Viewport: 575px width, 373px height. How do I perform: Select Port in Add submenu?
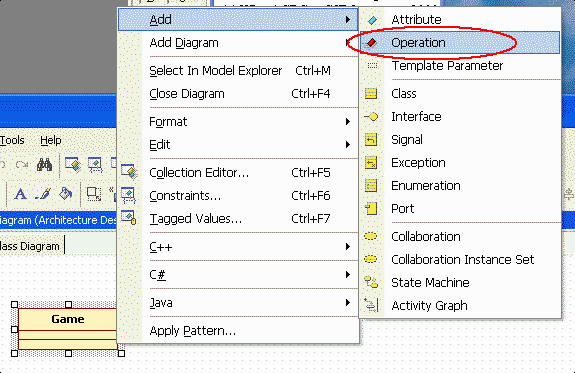(460, 209)
